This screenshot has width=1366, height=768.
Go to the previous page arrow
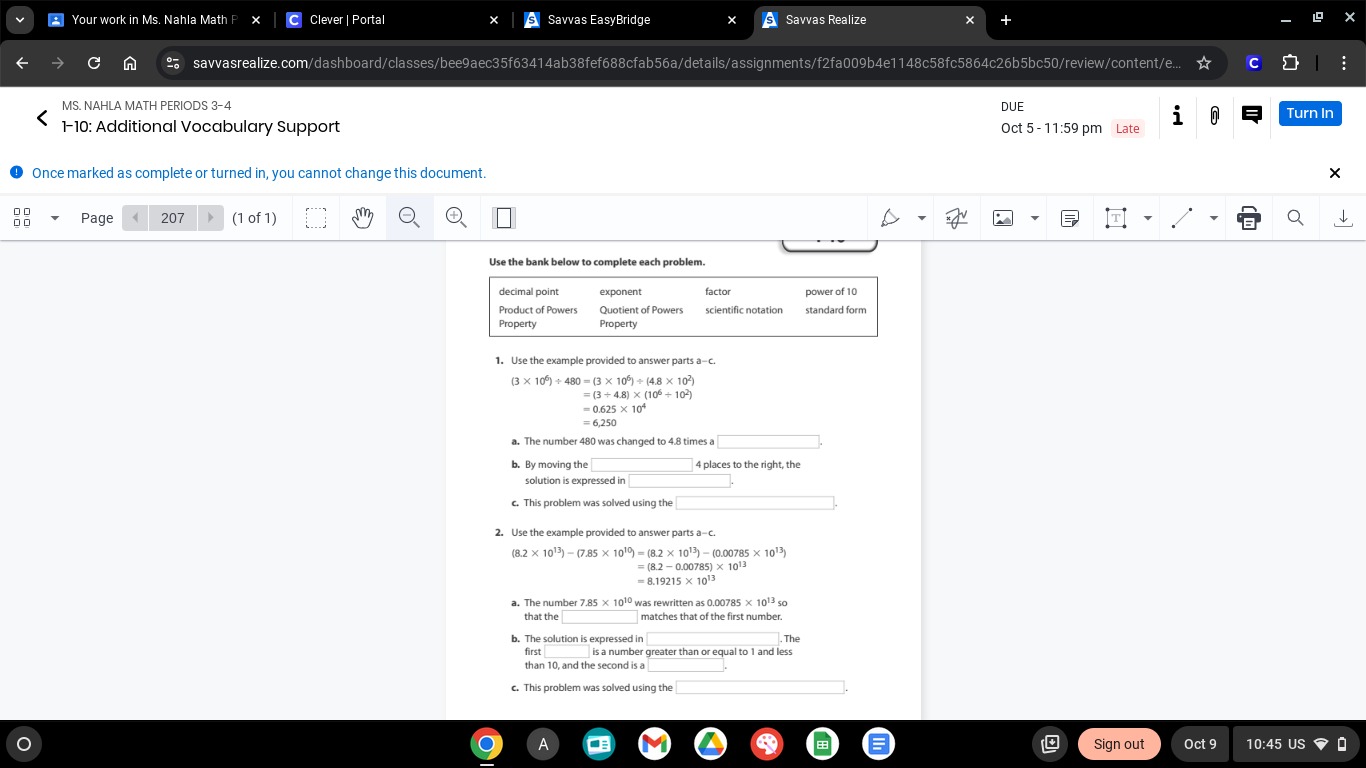[x=135, y=217]
